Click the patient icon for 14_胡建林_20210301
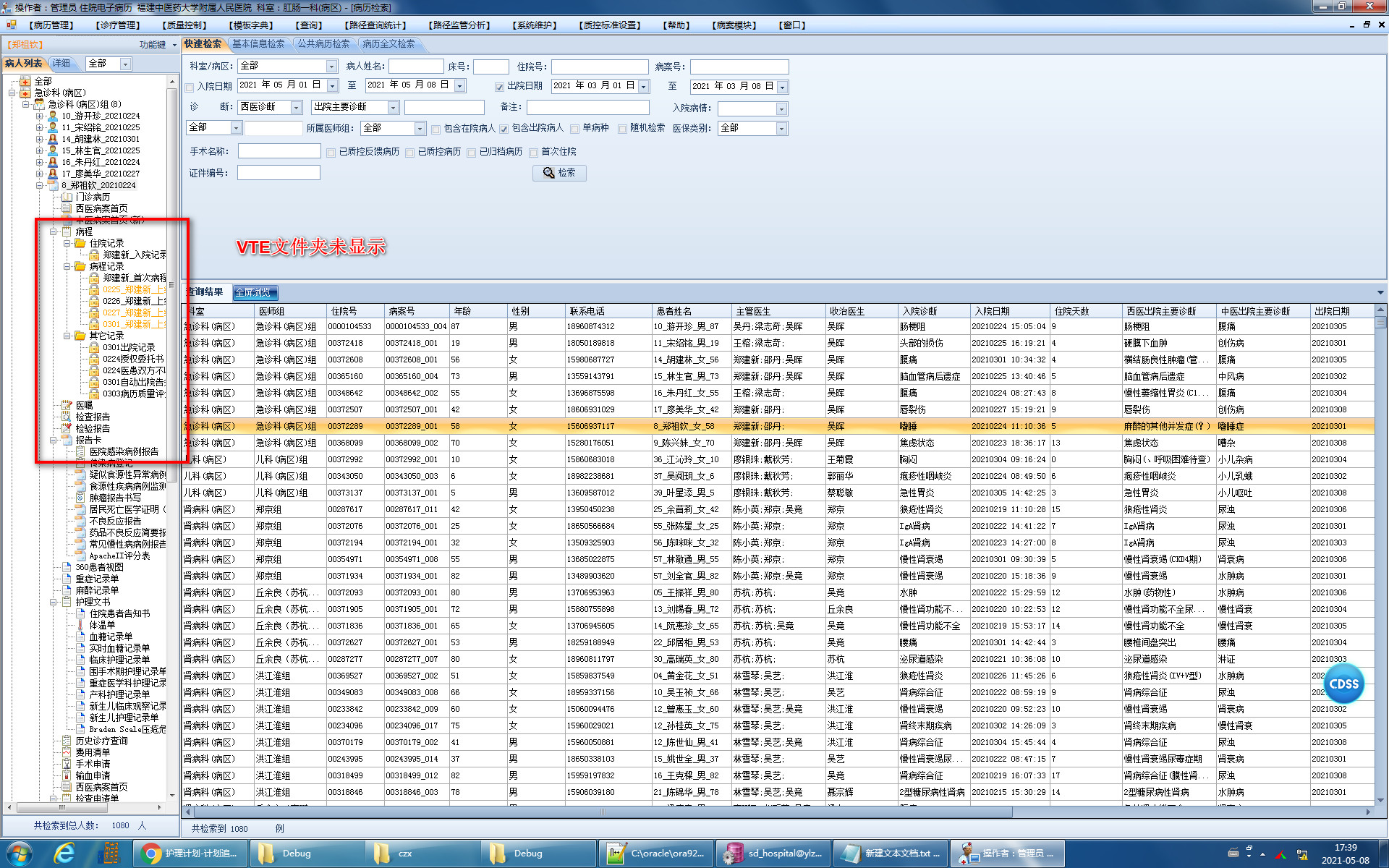The image size is (1389, 868). 53,139
